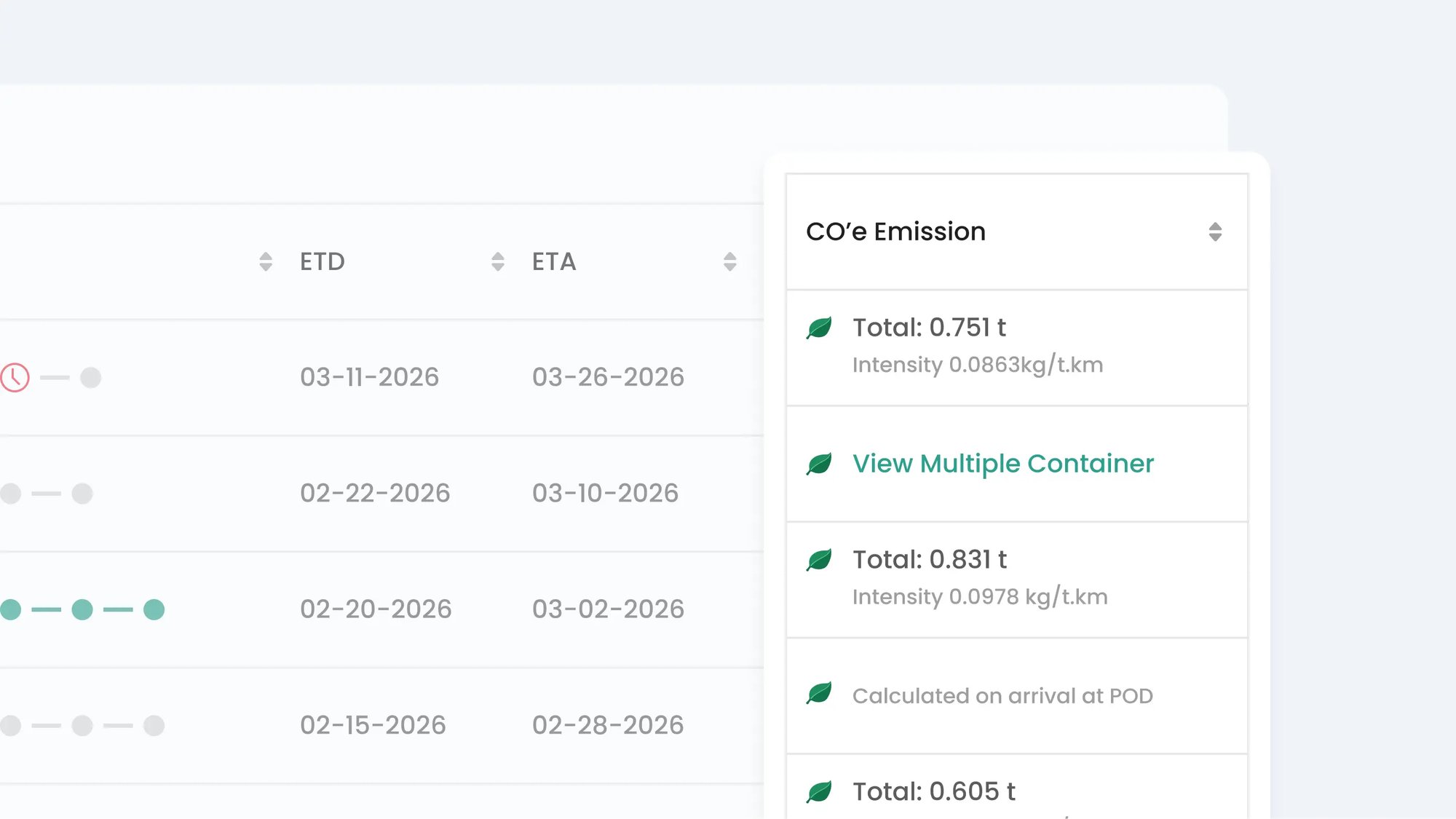Viewport: 1456px width, 819px height.
Task: Click last green progress dot in third row
Action: tap(154, 609)
